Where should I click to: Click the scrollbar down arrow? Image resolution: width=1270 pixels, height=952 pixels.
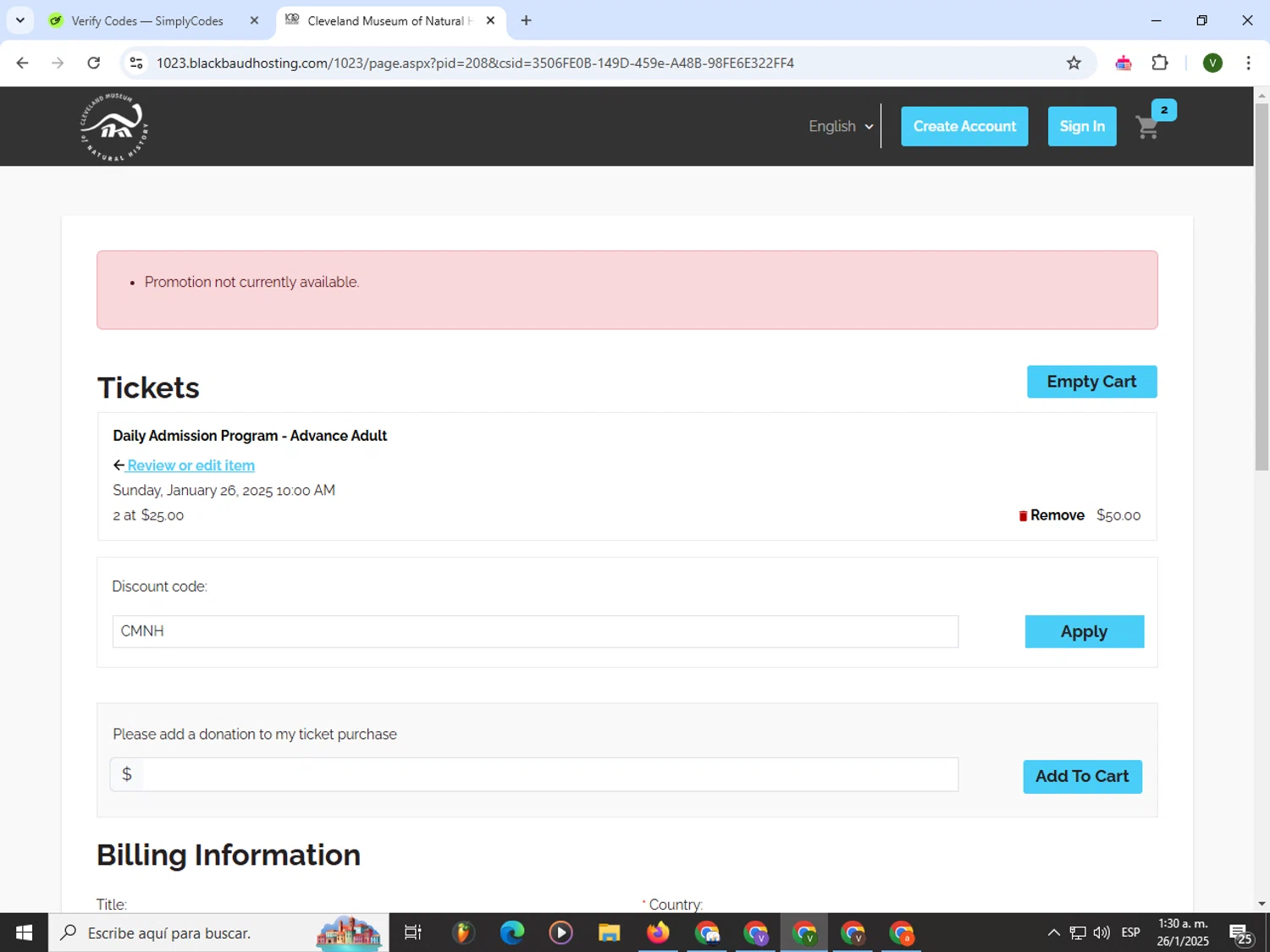coord(1262,904)
